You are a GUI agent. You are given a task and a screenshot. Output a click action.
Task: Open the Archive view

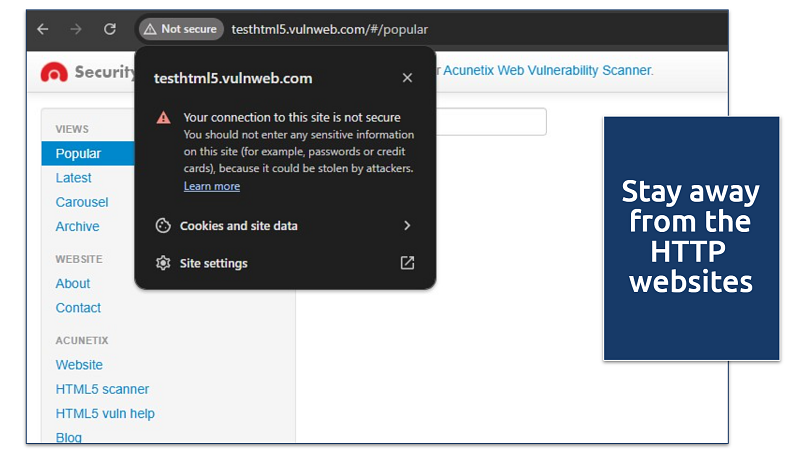tap(77, 226)
